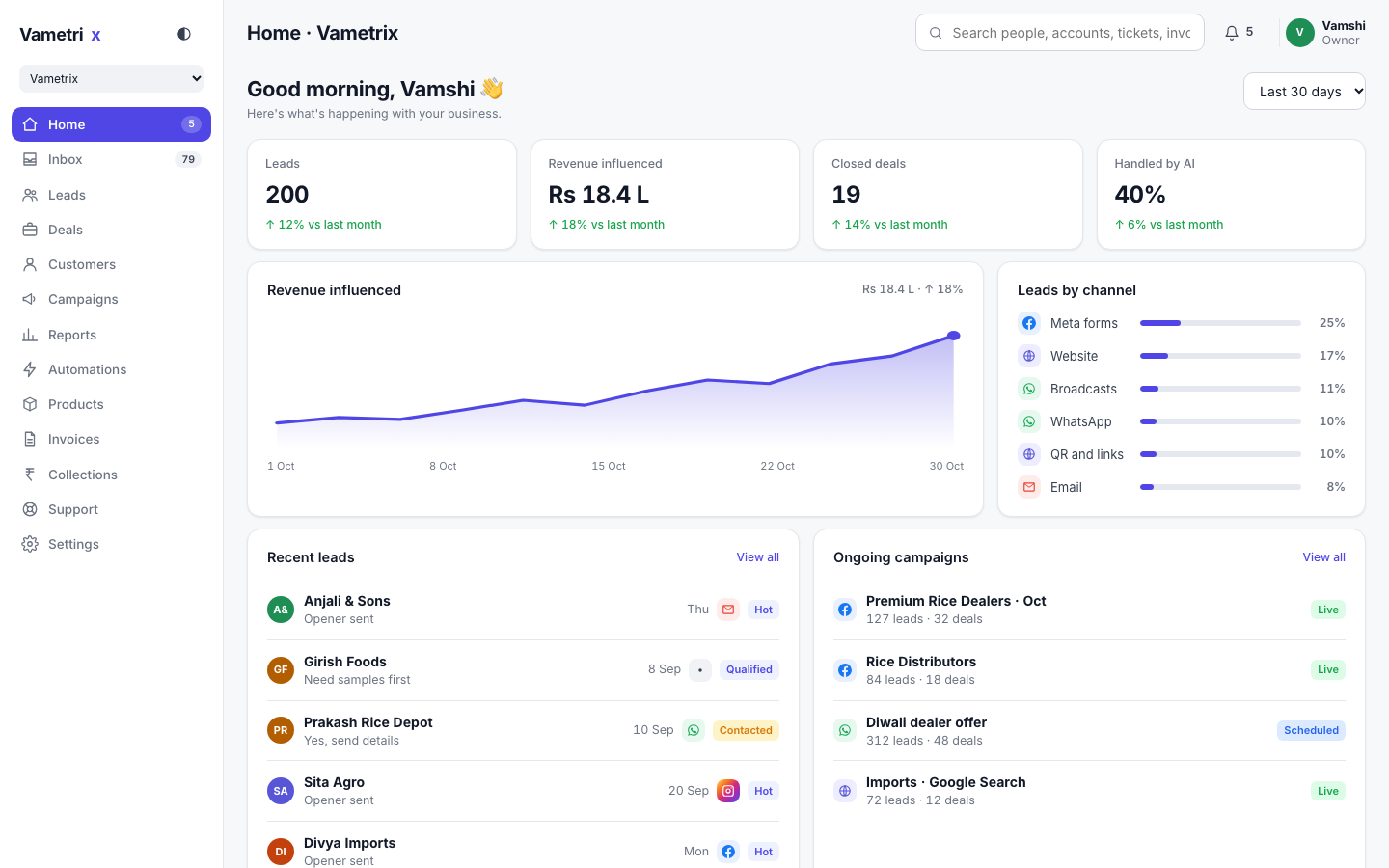Open the Diwali dealer offer campaign
The width and height of the screenshot is (1389, 868).
click(1089, 730)
